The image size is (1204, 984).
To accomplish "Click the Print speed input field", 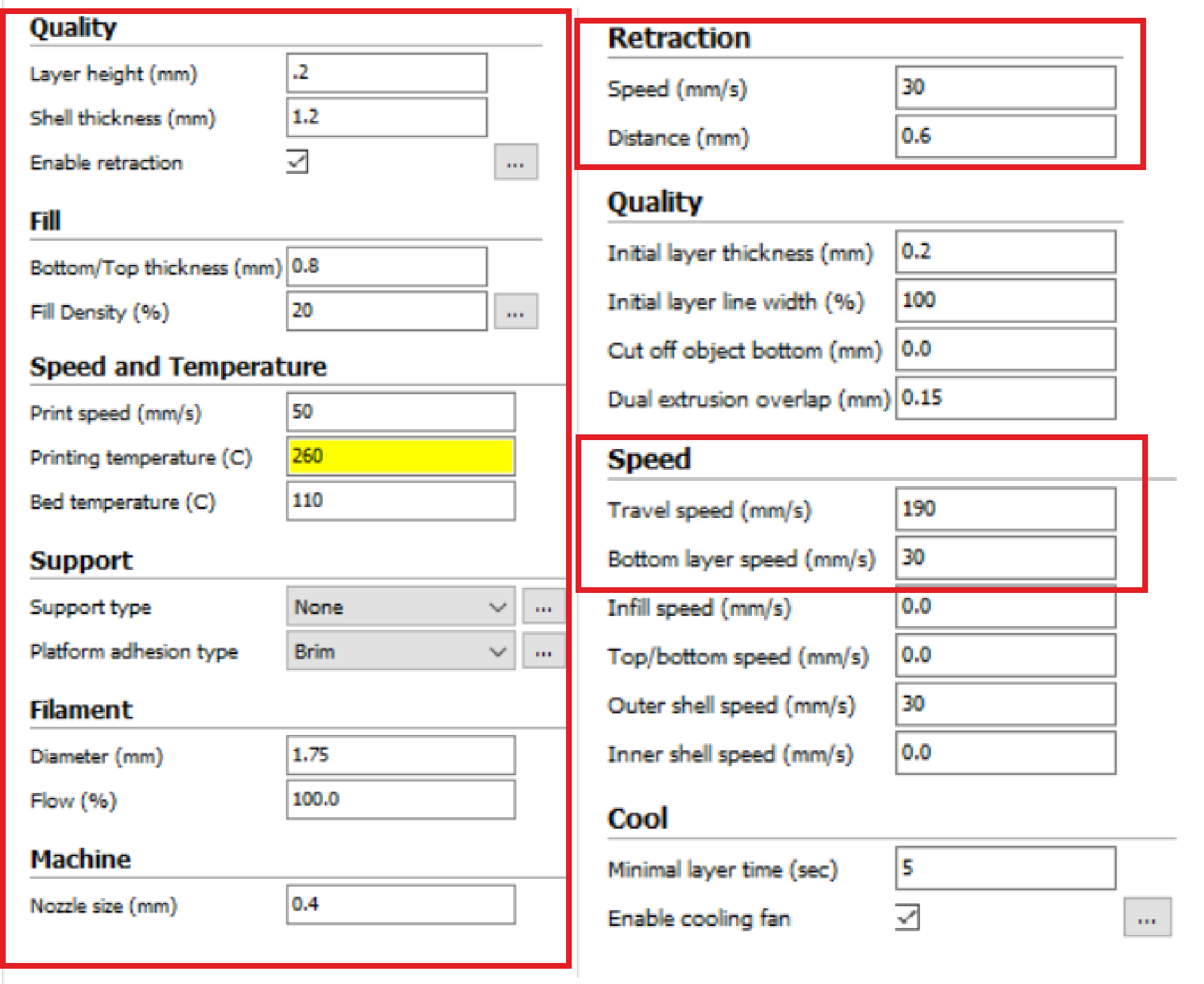I will tap(400, 412).
